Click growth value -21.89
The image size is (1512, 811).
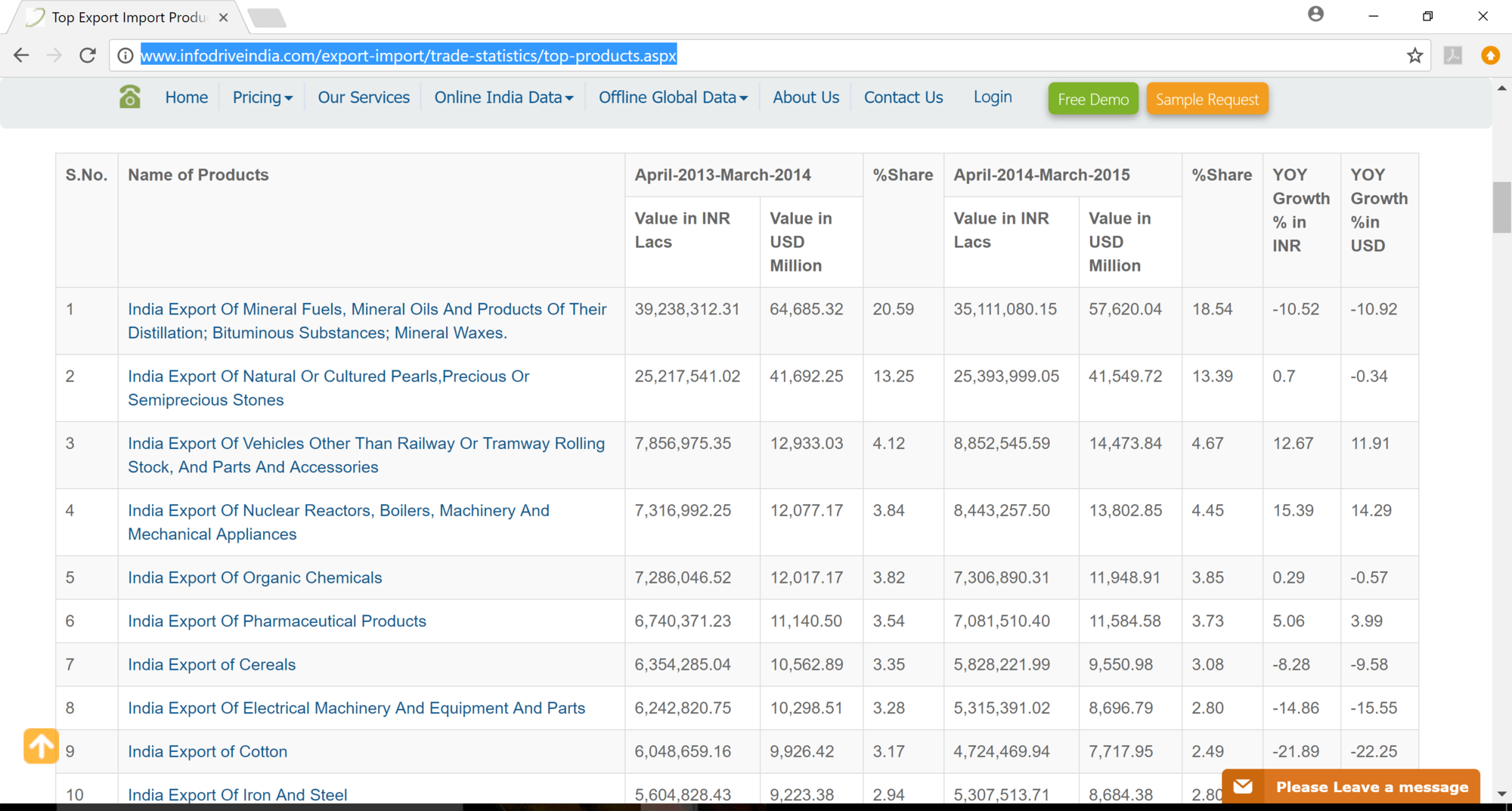coord(1296,751)
